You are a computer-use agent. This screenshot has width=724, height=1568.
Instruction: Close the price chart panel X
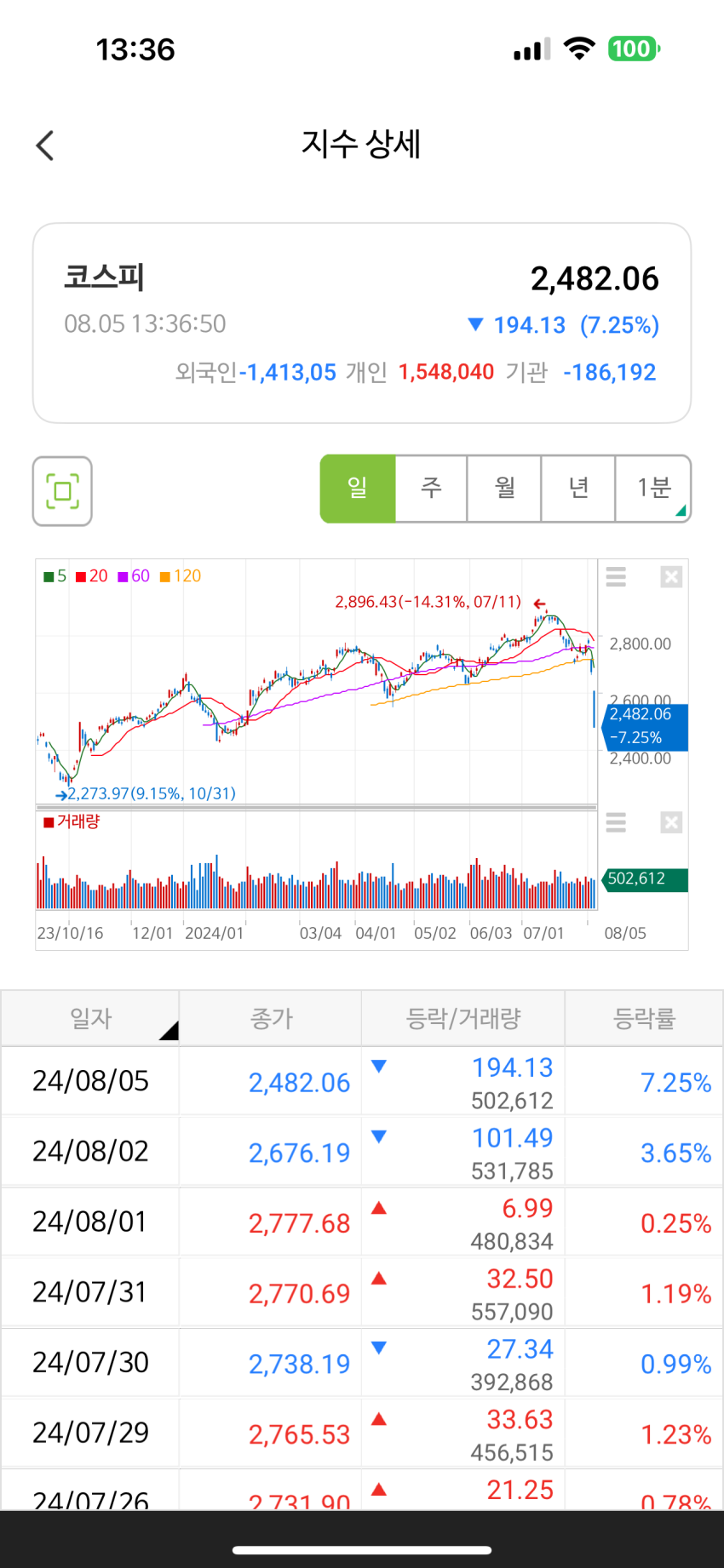tap(671, 577)
